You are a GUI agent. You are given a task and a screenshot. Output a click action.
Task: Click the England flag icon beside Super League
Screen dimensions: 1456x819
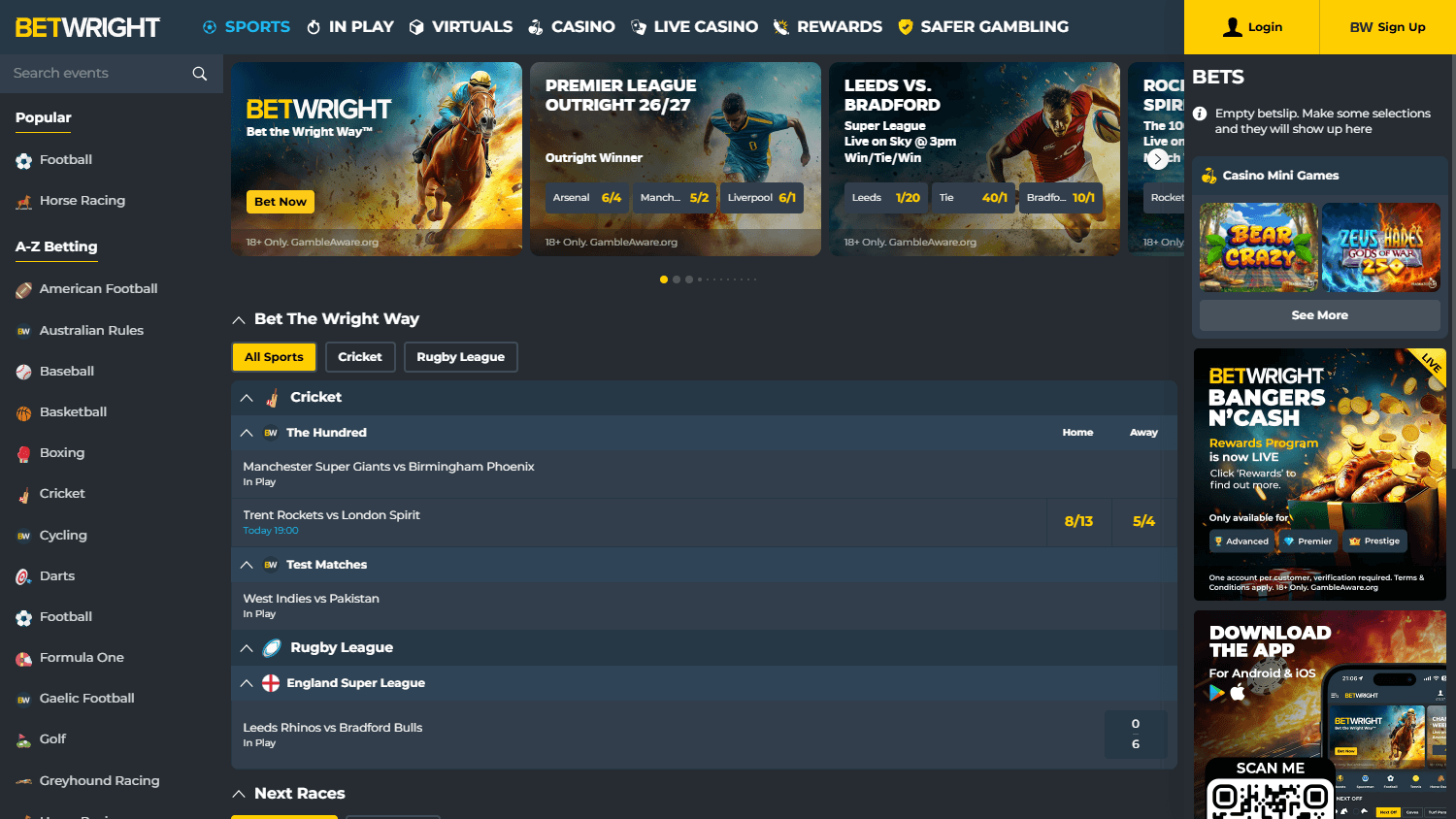coord(271,683)
